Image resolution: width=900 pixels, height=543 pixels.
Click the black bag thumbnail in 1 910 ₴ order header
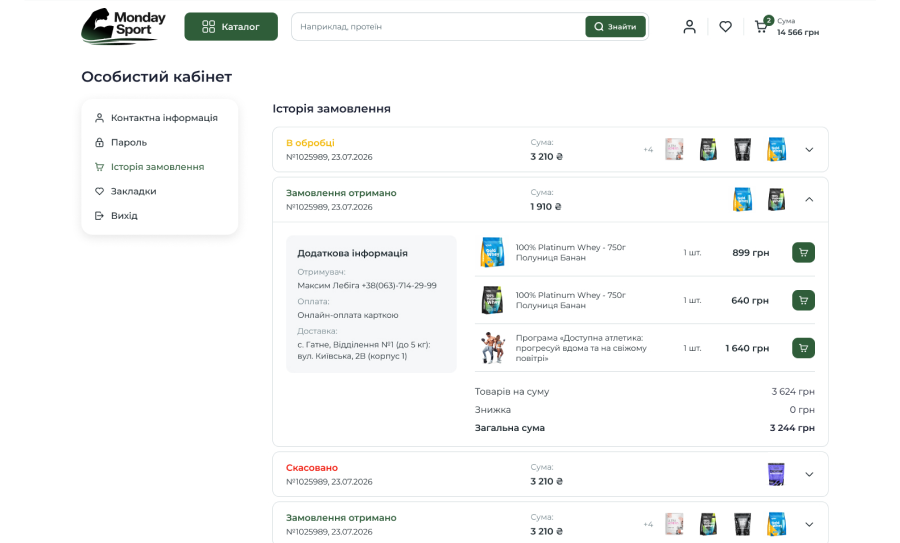point(777,200)
